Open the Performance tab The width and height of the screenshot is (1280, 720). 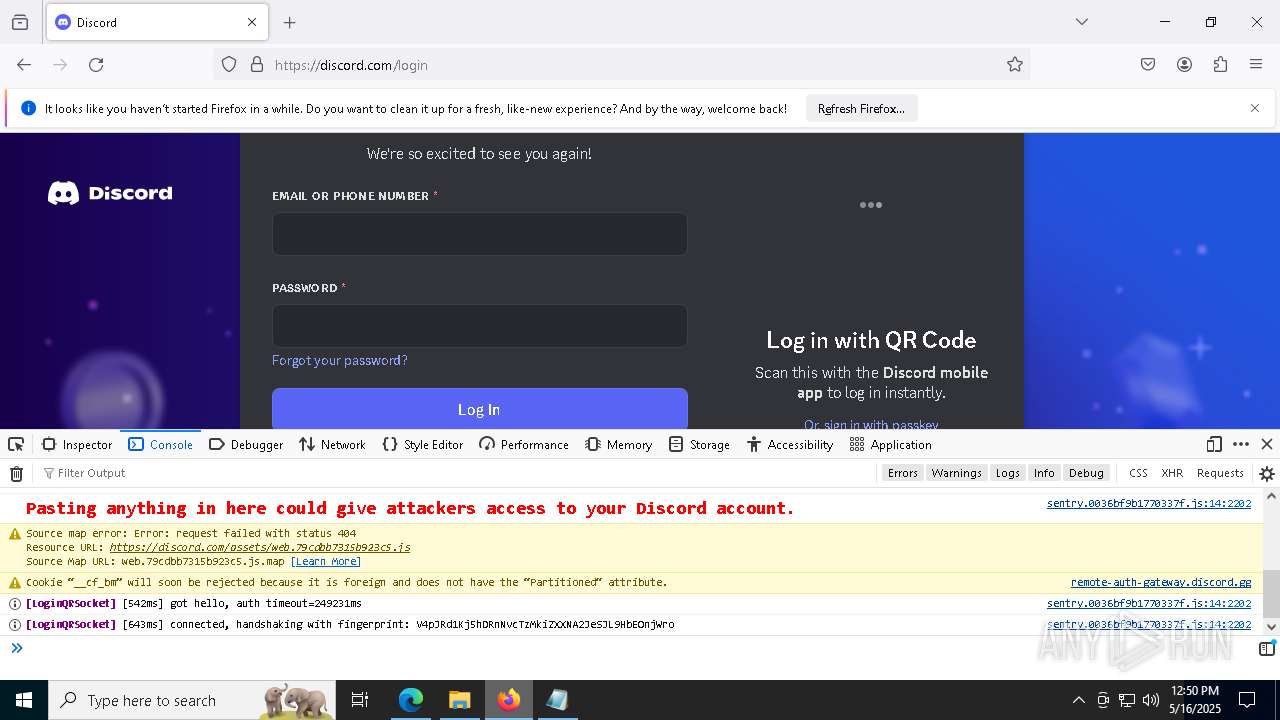click(x=524, y=444)
